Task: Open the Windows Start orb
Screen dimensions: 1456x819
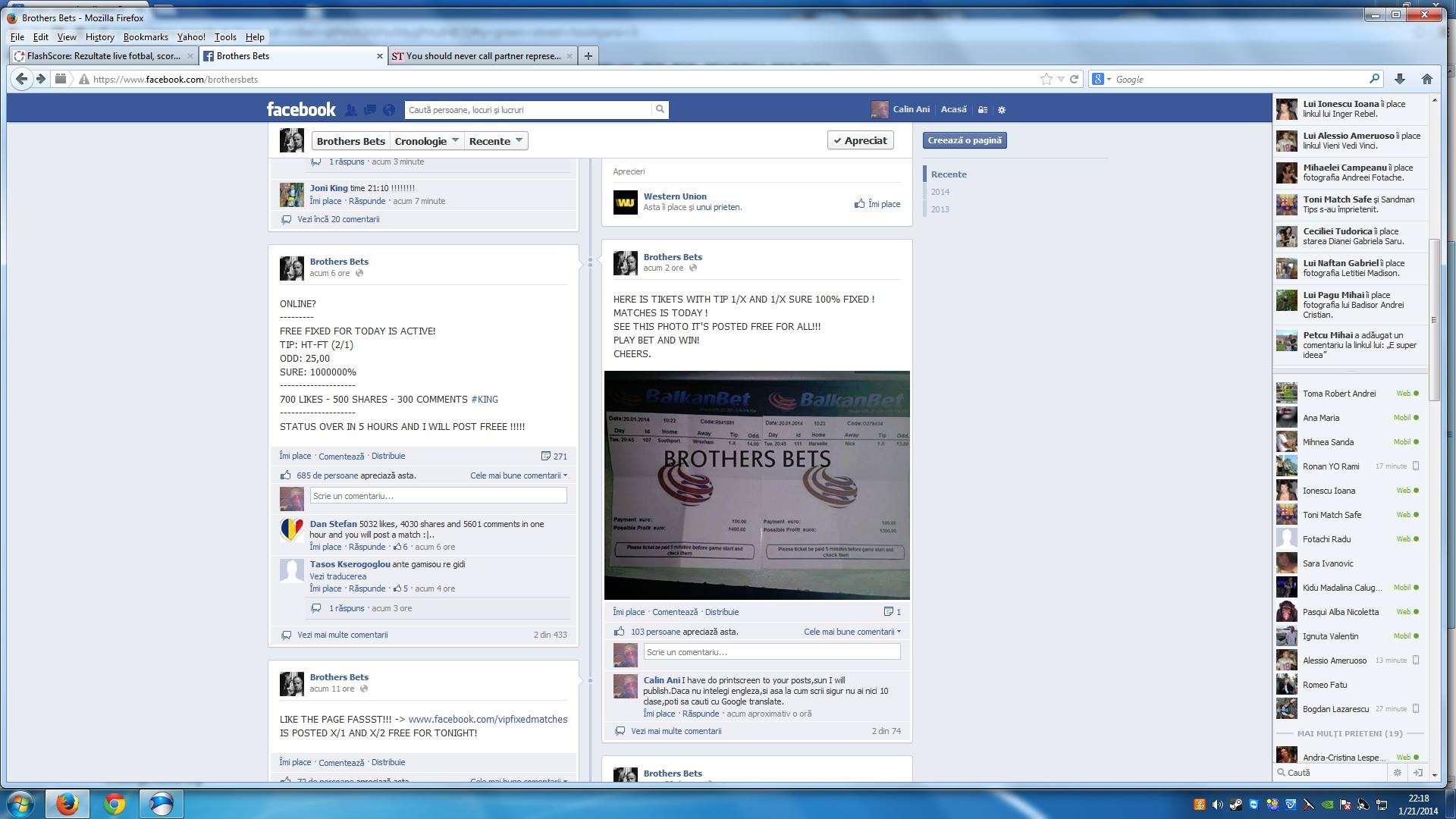Action: tap(20, 803)
